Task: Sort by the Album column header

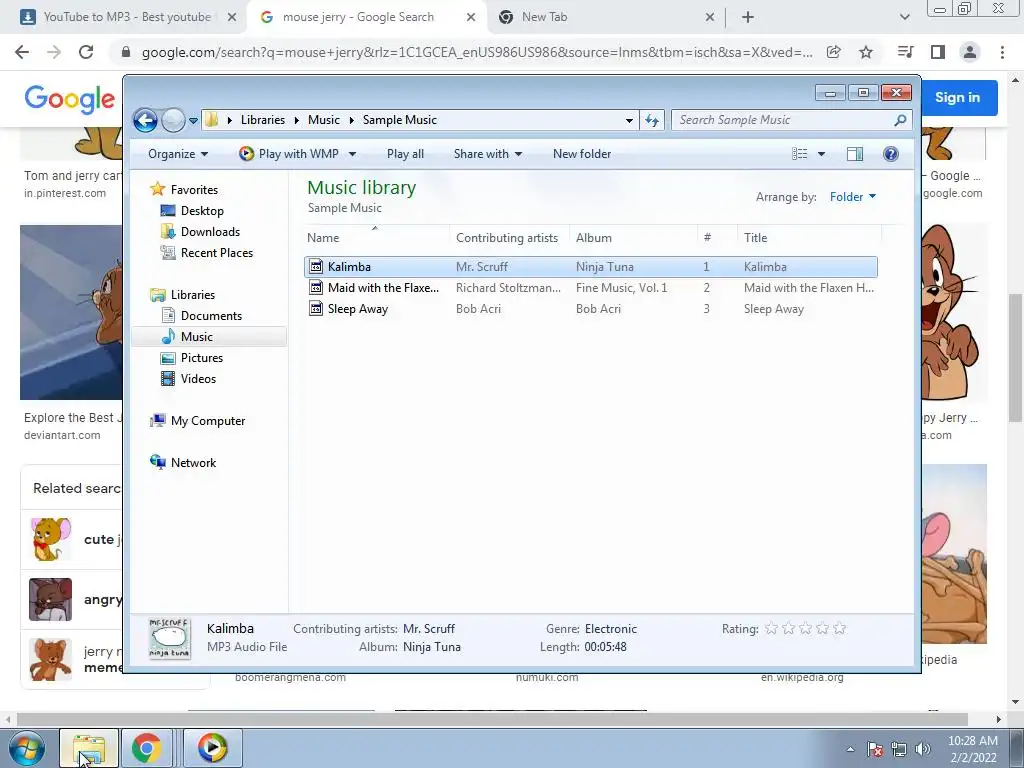Action: 633,238
